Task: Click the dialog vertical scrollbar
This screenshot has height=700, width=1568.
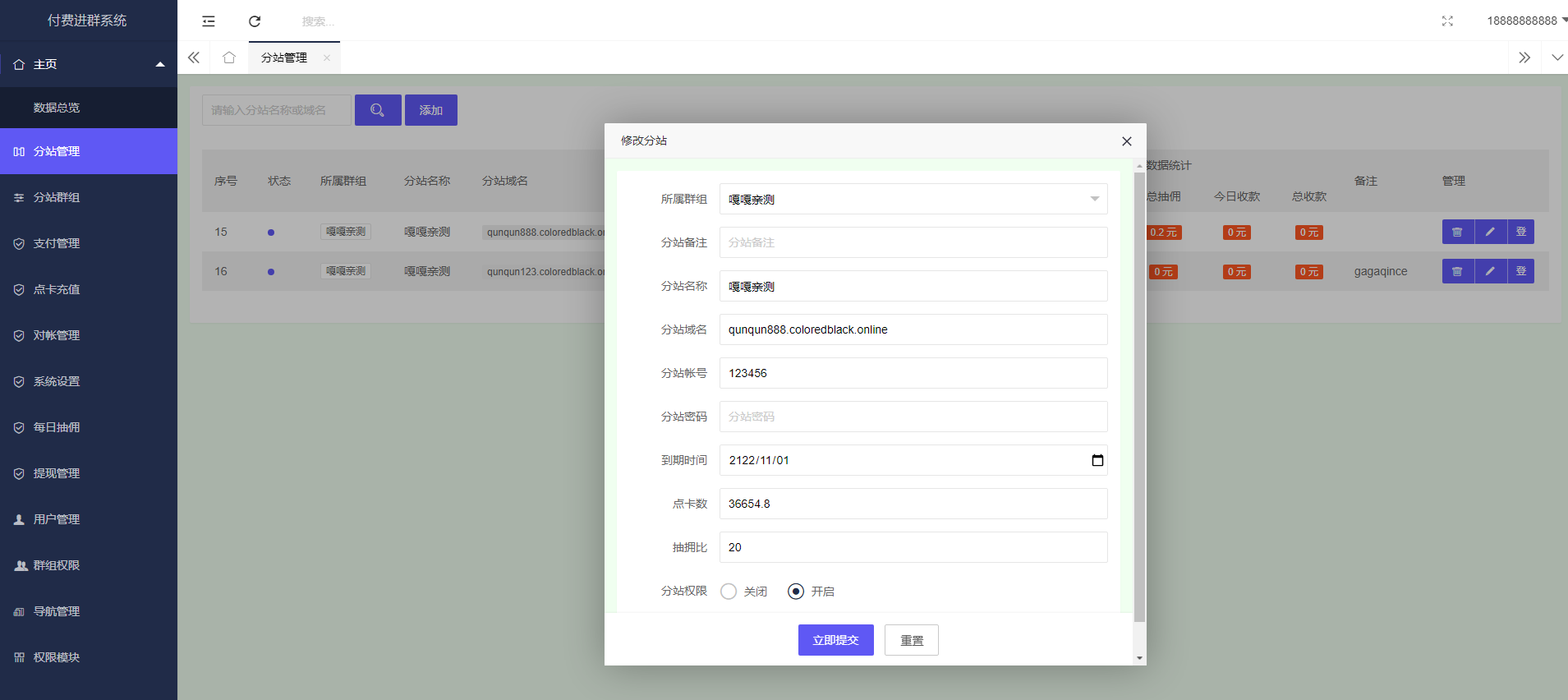Action: point(1139,396)
